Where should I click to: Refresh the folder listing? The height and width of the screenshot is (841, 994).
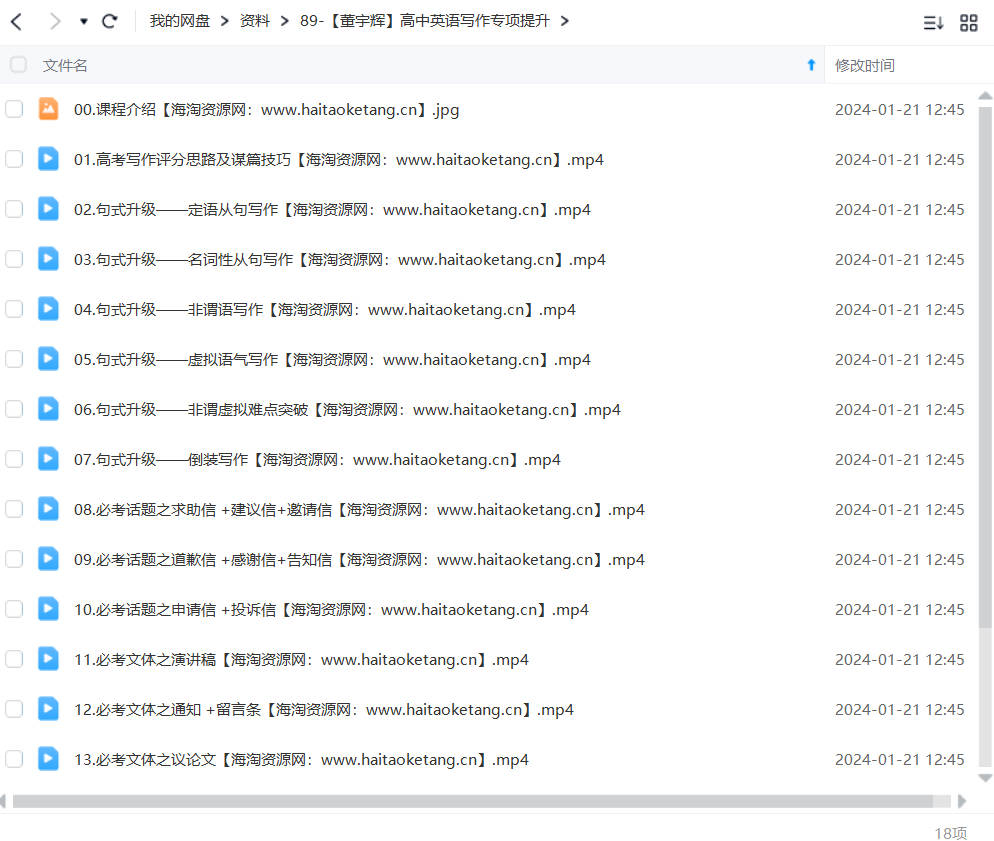coord(110,22)
